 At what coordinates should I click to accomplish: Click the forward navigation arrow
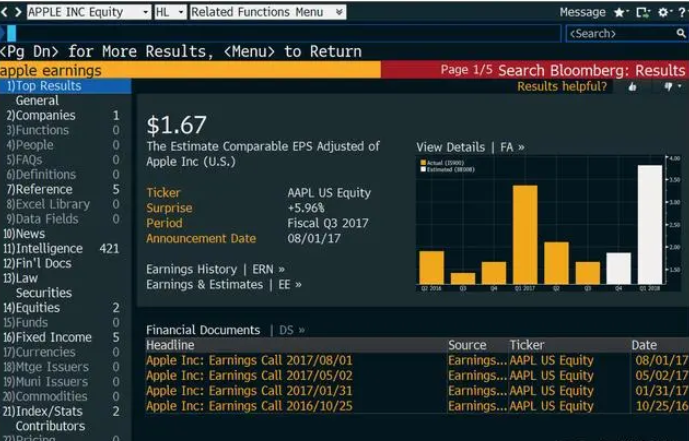18,12
